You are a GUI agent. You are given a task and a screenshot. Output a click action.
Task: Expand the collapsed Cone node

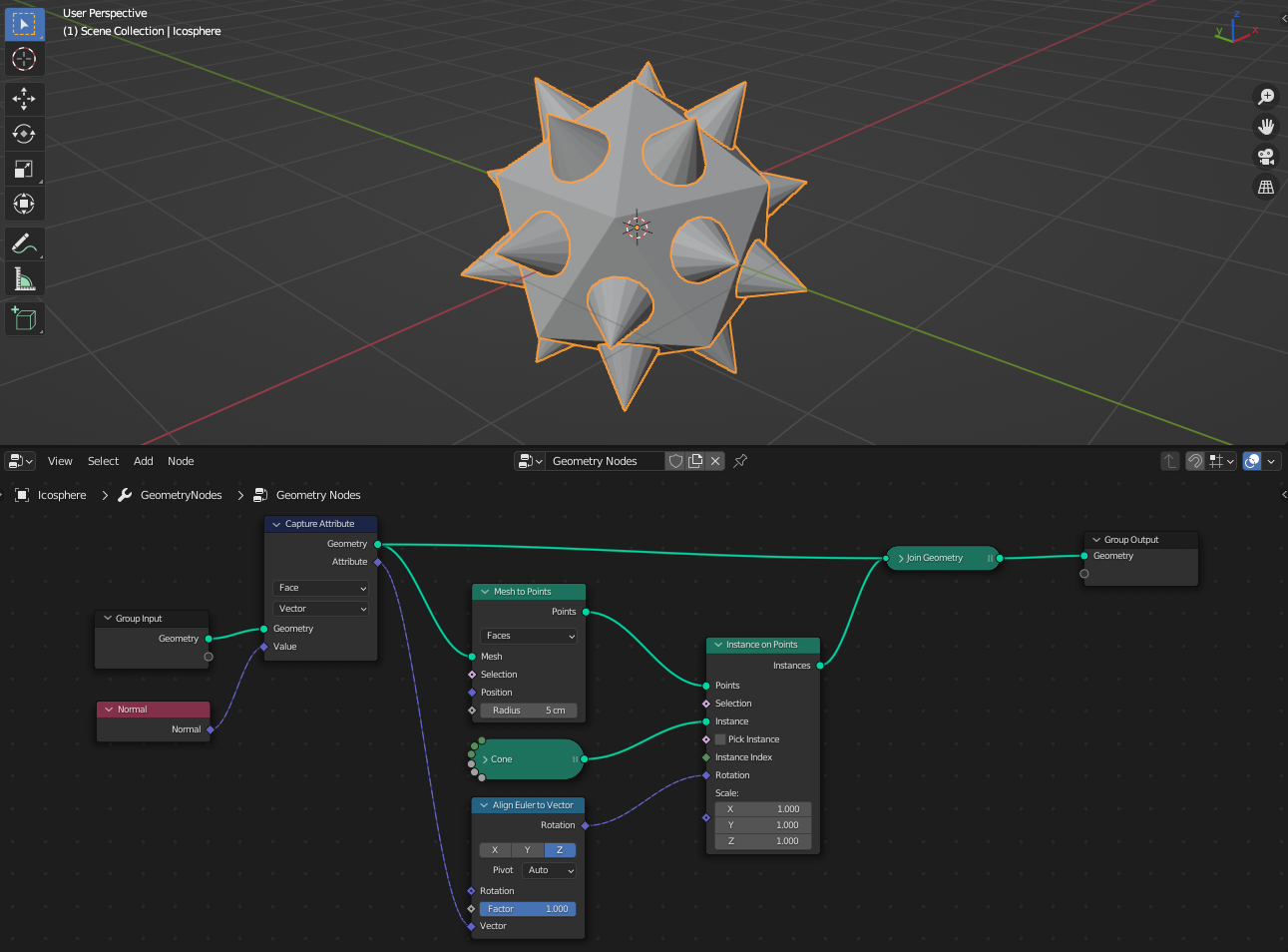point(486,759)
